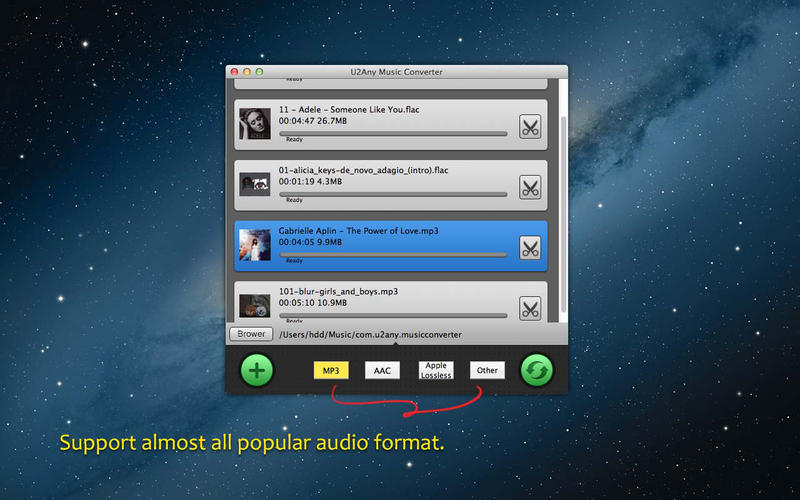Click duration text 00:01:19 4.3MB
Image resolution: width=800 pixels, height=500 pixels.
pos(310,182)
